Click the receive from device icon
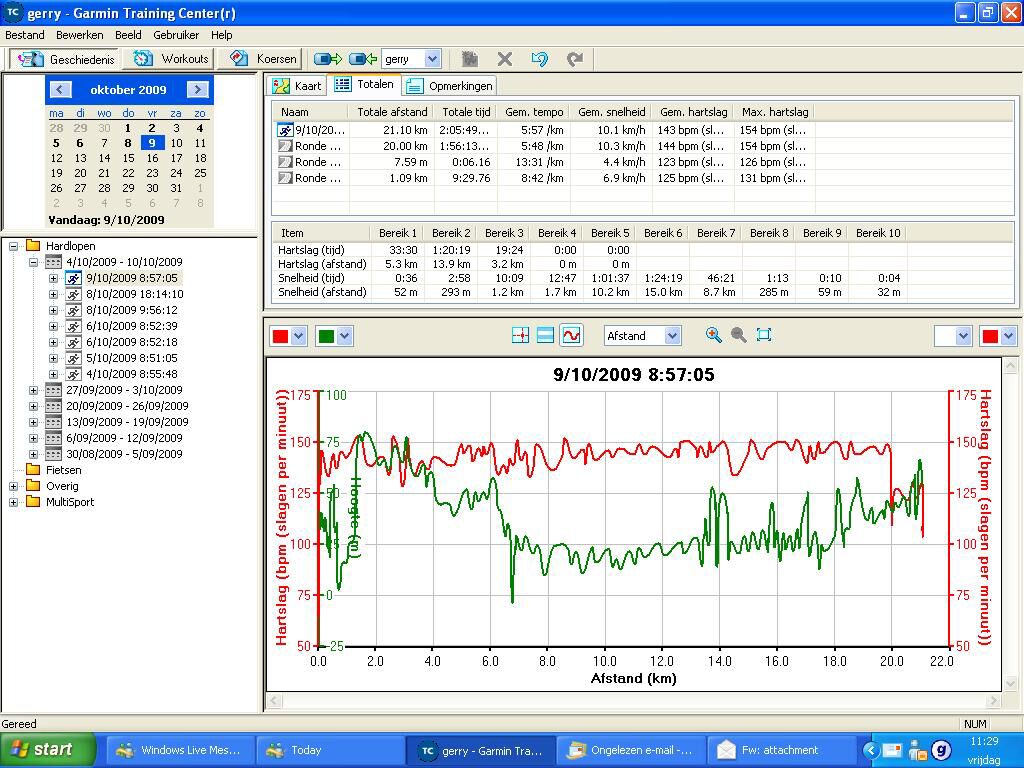Image resolution: width=1024 pixels, height=768 pixels. click(x=362, y=59)
